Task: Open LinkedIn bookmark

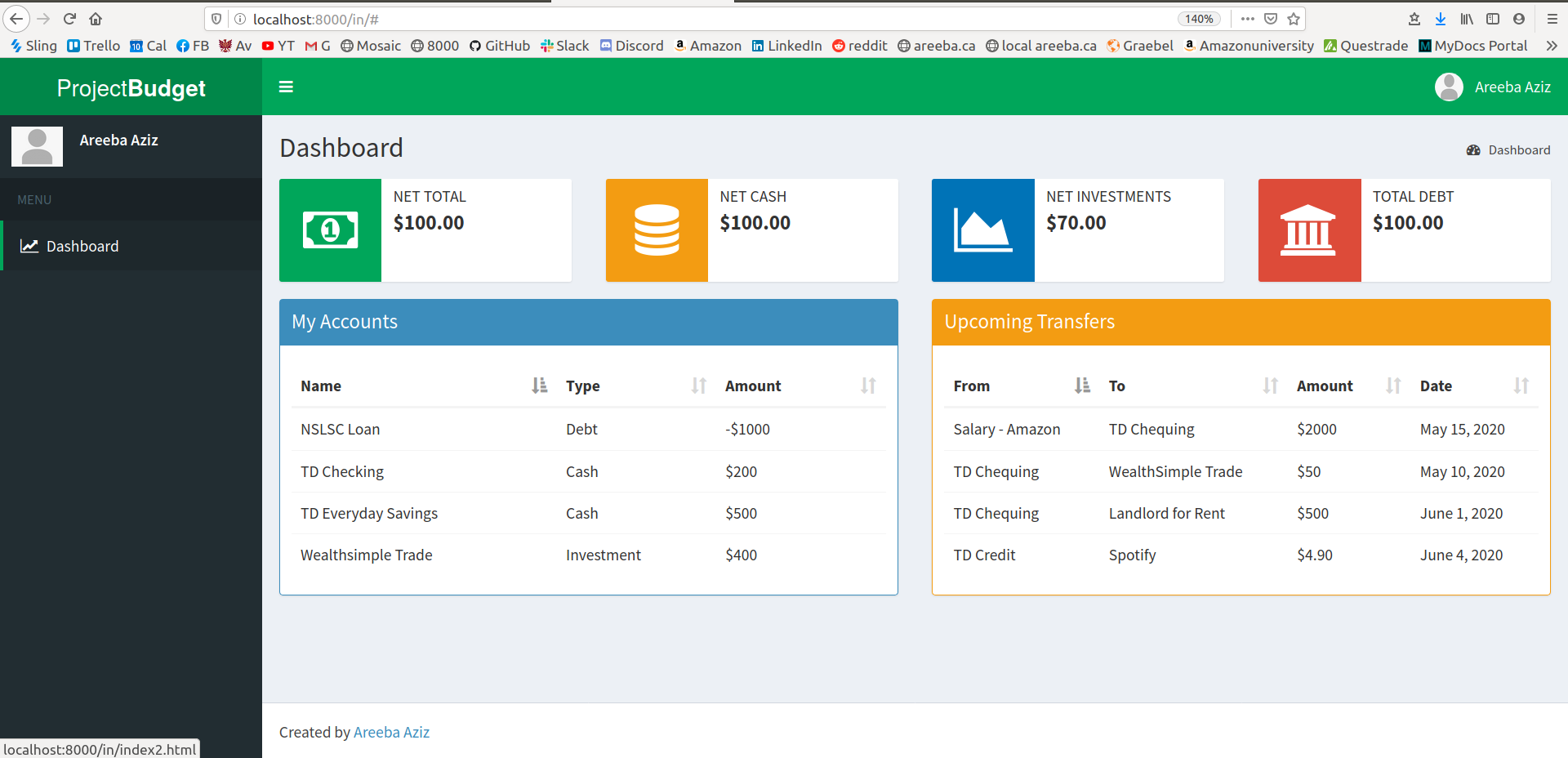Action: coord(787,46)
